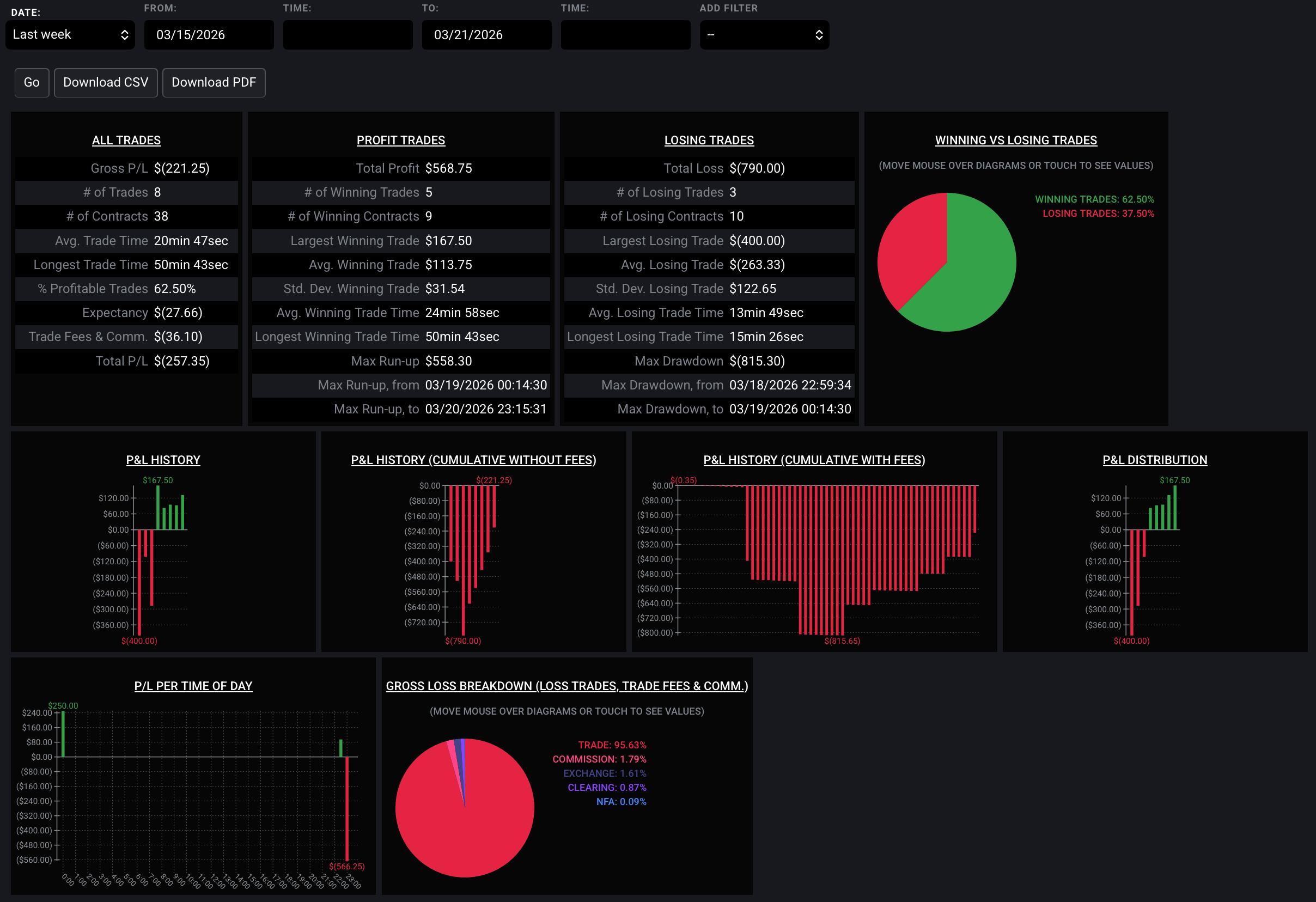Screen dimensions: 1316x902
Task: Click Download PDF button
Action: [x=214, y=83]
